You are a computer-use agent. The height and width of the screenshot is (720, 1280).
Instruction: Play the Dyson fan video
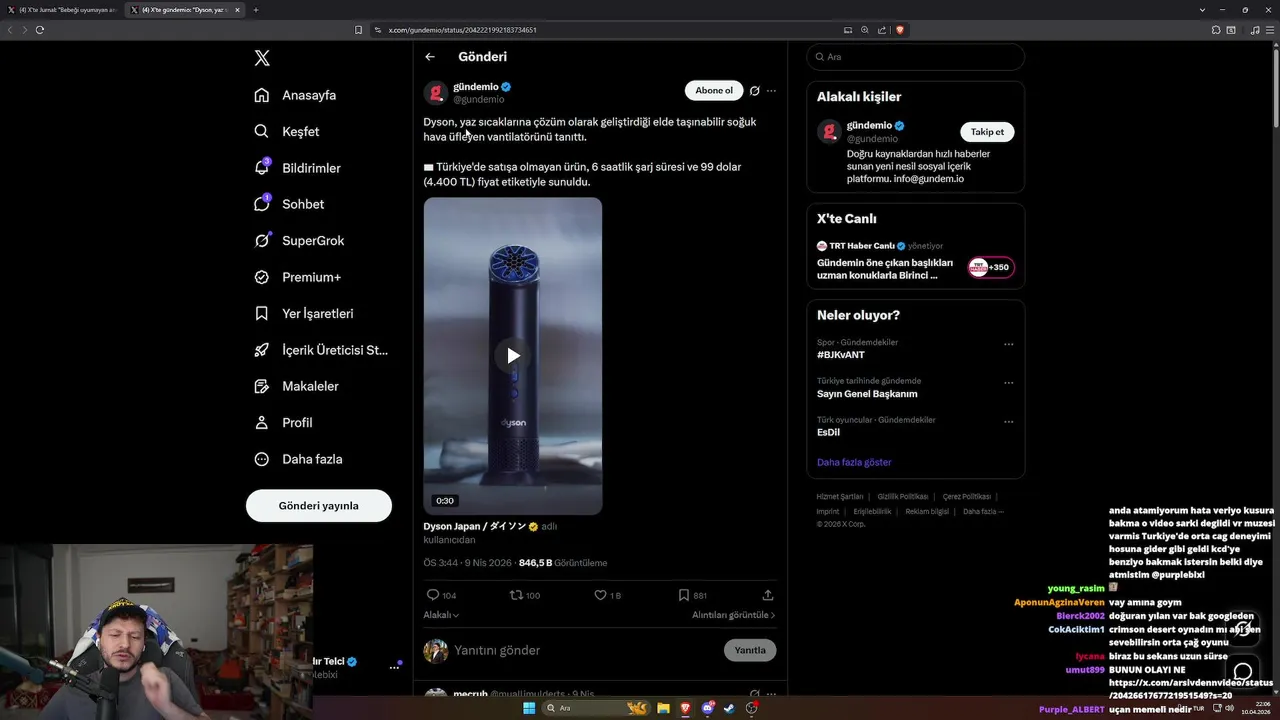513,355
